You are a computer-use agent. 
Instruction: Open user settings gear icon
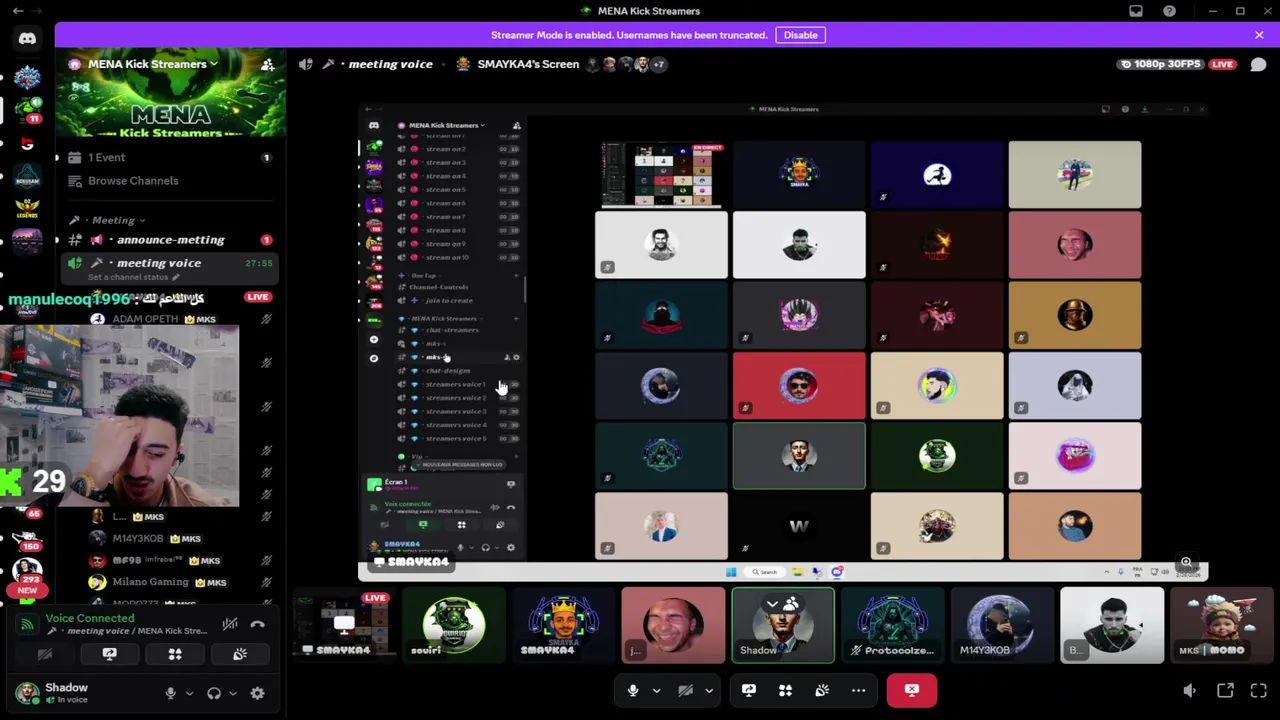pyautogui.click(x=257, y=693)
